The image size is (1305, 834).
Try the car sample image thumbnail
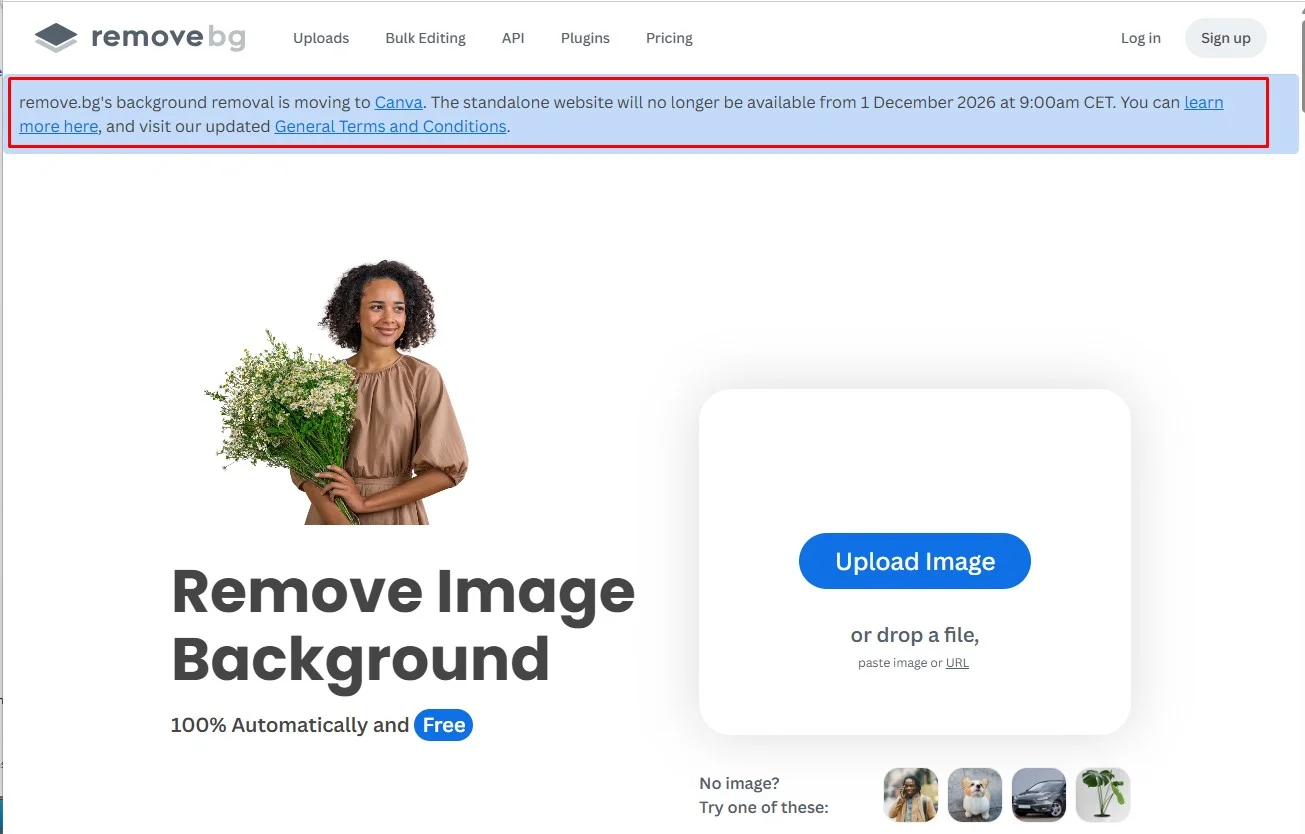pos(1039,795)
